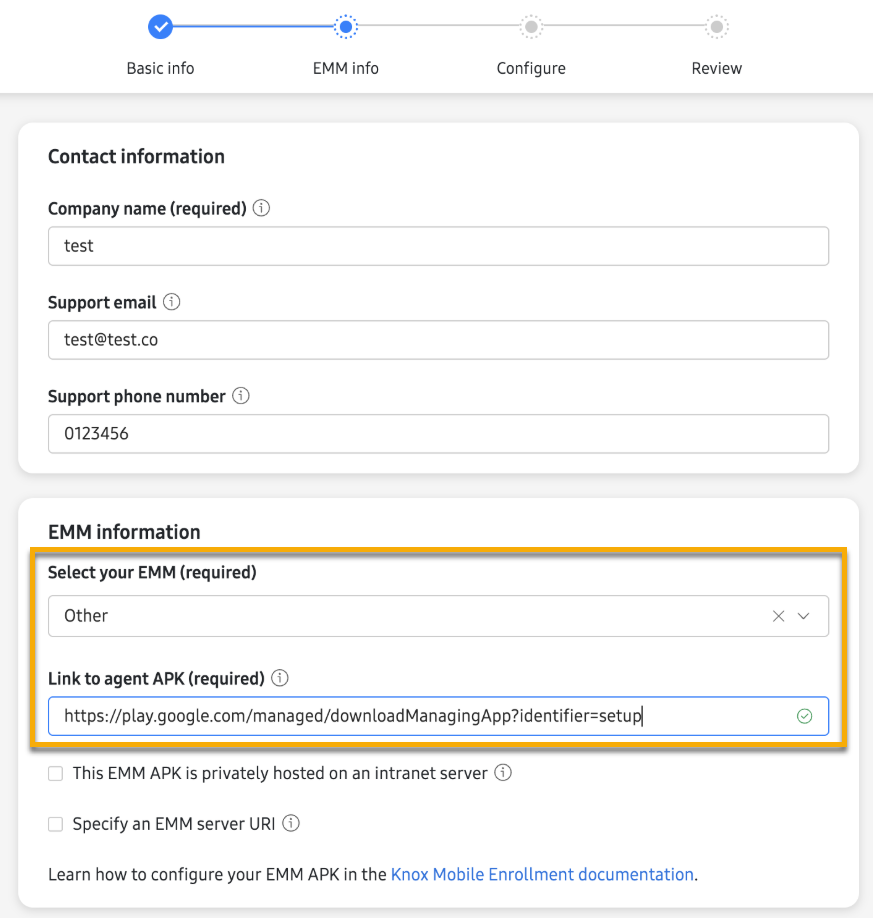This screenshot has height=918, width=873.
Task: Select the EMM info step
Action: [345, 28]
